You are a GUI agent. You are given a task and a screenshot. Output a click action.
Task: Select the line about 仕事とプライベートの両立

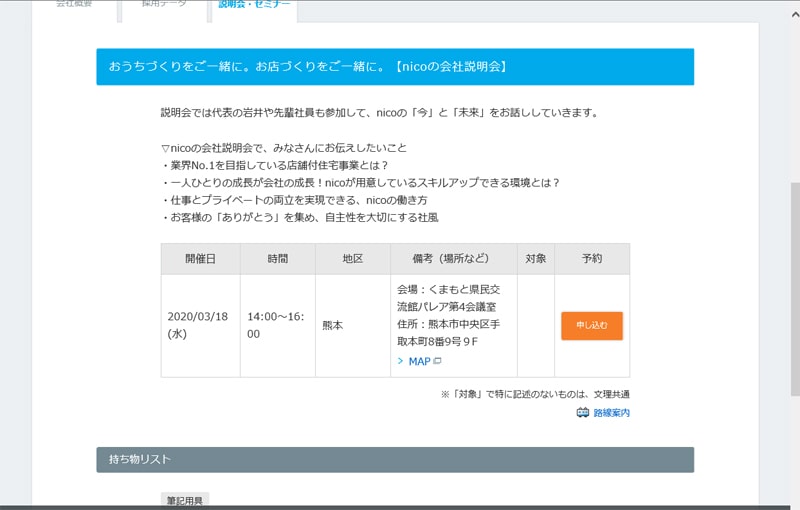point(294,200)
